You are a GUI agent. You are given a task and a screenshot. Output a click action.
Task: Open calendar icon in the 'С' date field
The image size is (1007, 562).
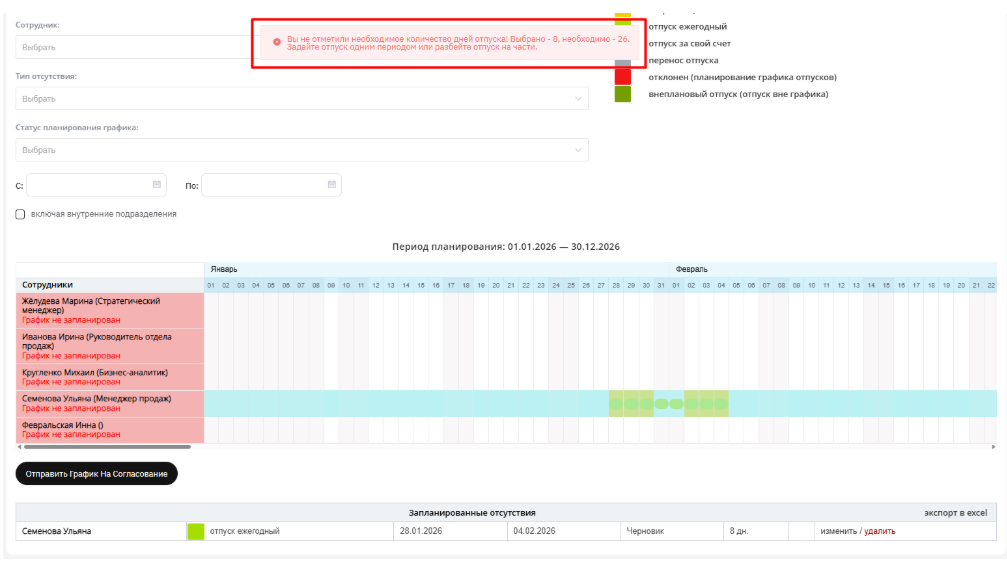click(x=157, y=185)
